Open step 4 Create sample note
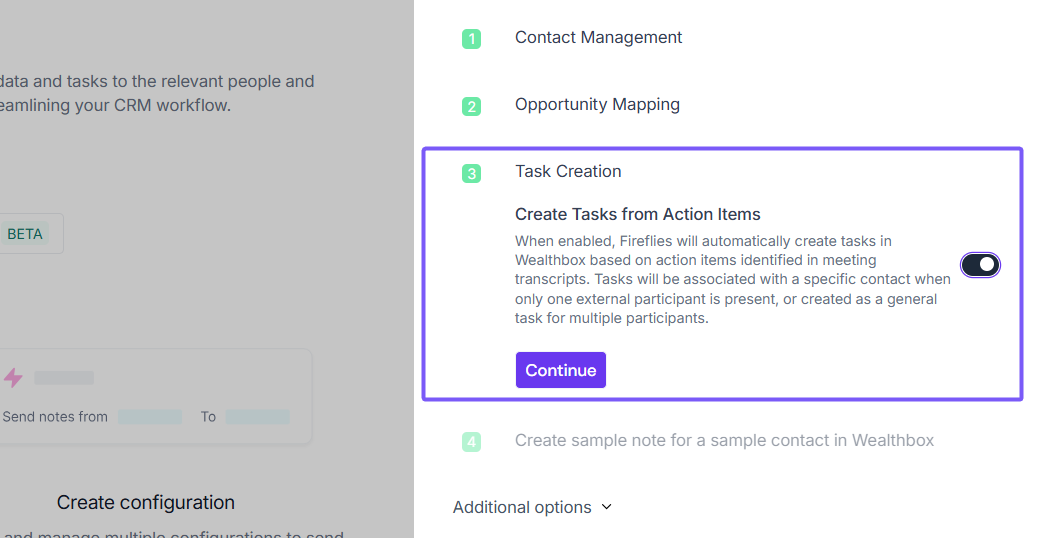Screen dimensions: 1038x538 [724, 441]
